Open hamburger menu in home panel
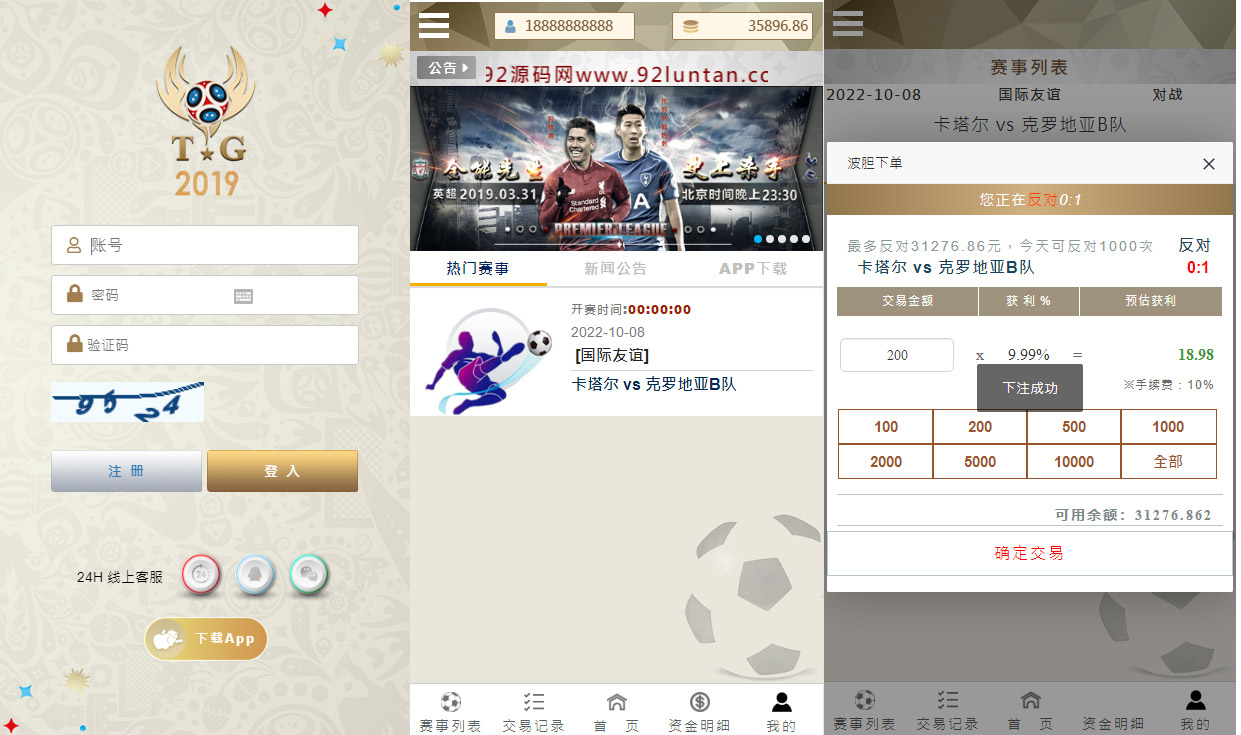 (433, 25)
